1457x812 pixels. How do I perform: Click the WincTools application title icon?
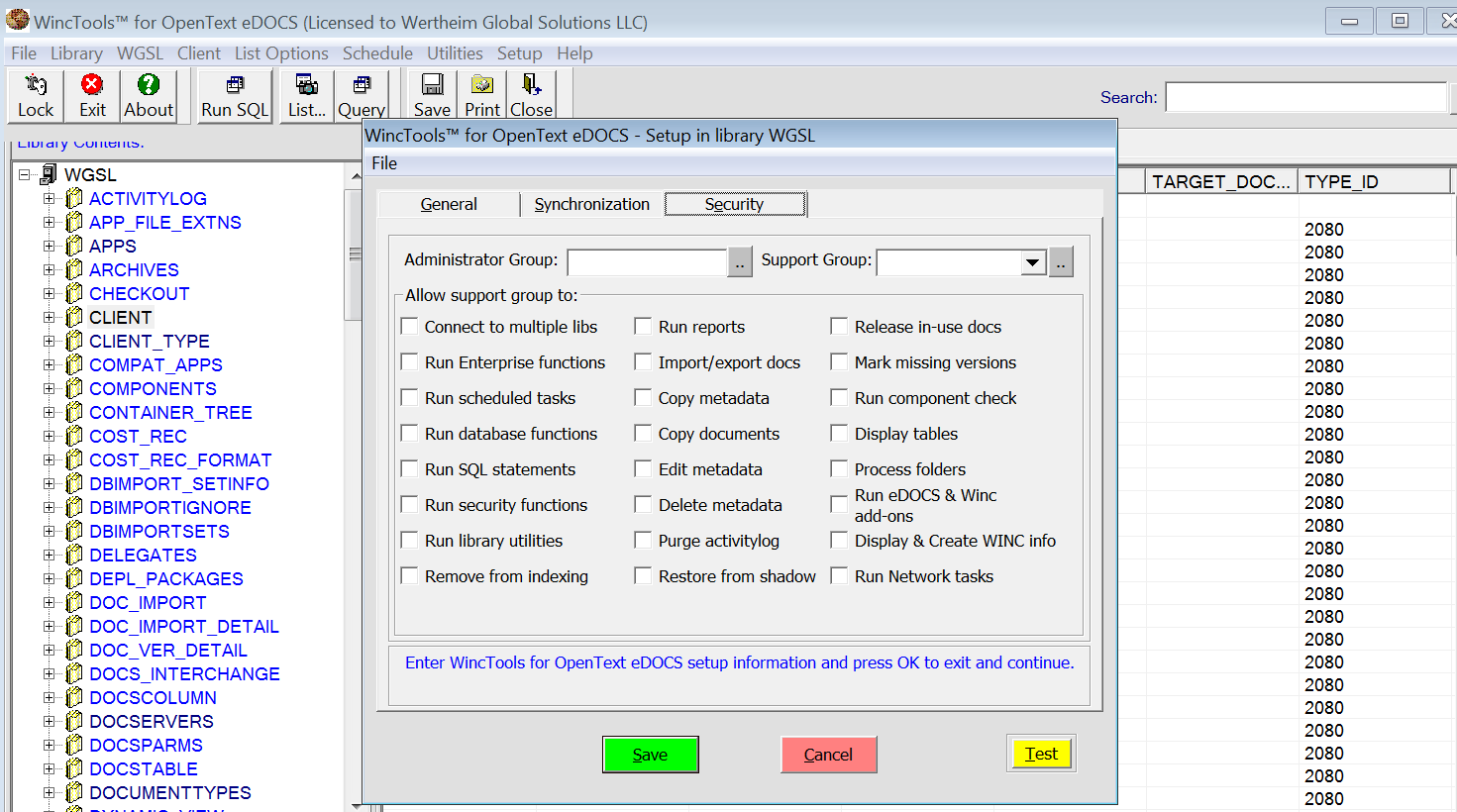17,20
